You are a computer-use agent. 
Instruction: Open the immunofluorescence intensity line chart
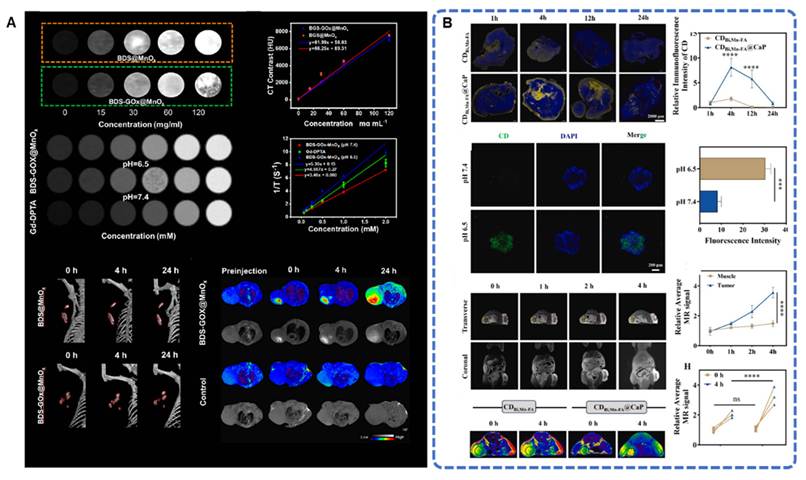(732, 72)
